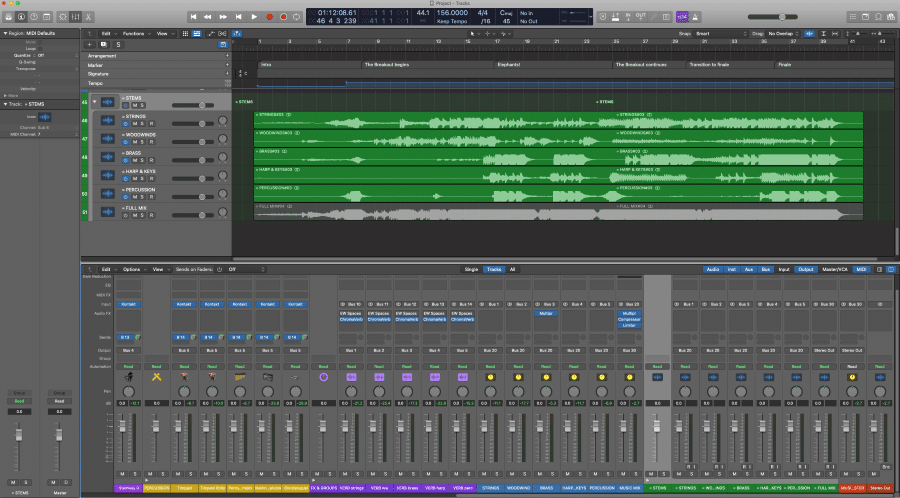This screenshot has width=900, height=498.
Task: Switch Mixer to All view
Action: pos(512,269)
